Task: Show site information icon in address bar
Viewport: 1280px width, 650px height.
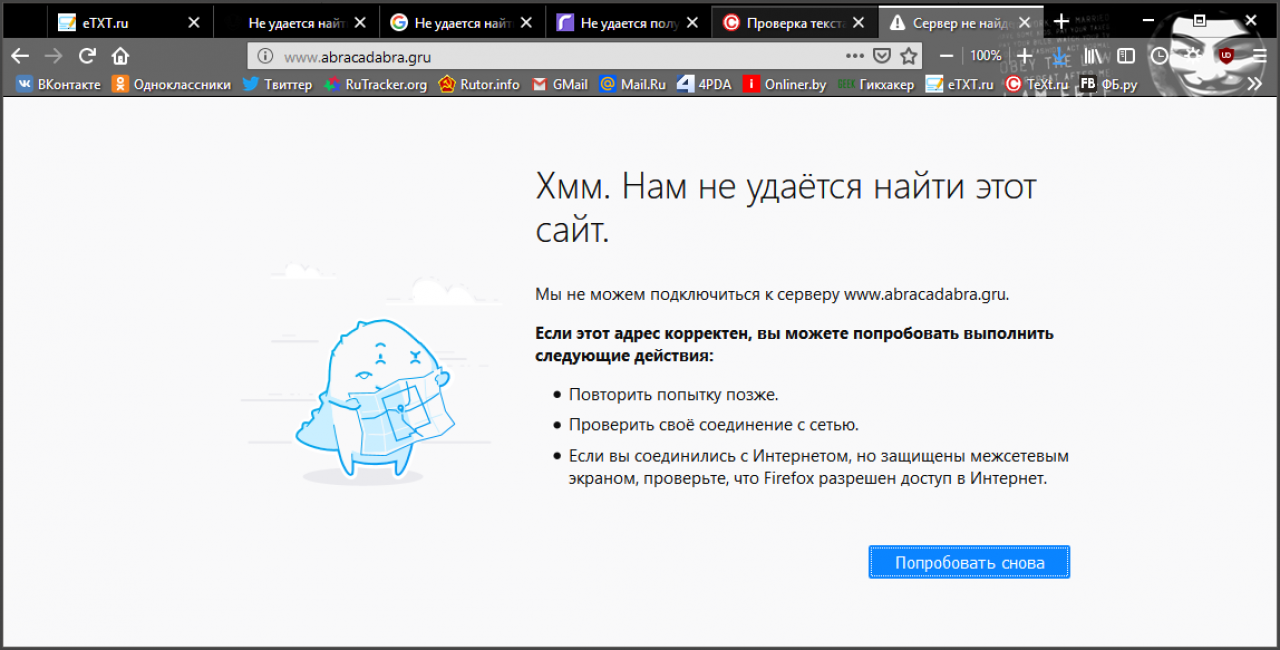Action: pyautogui.click(x=265, y=56)
